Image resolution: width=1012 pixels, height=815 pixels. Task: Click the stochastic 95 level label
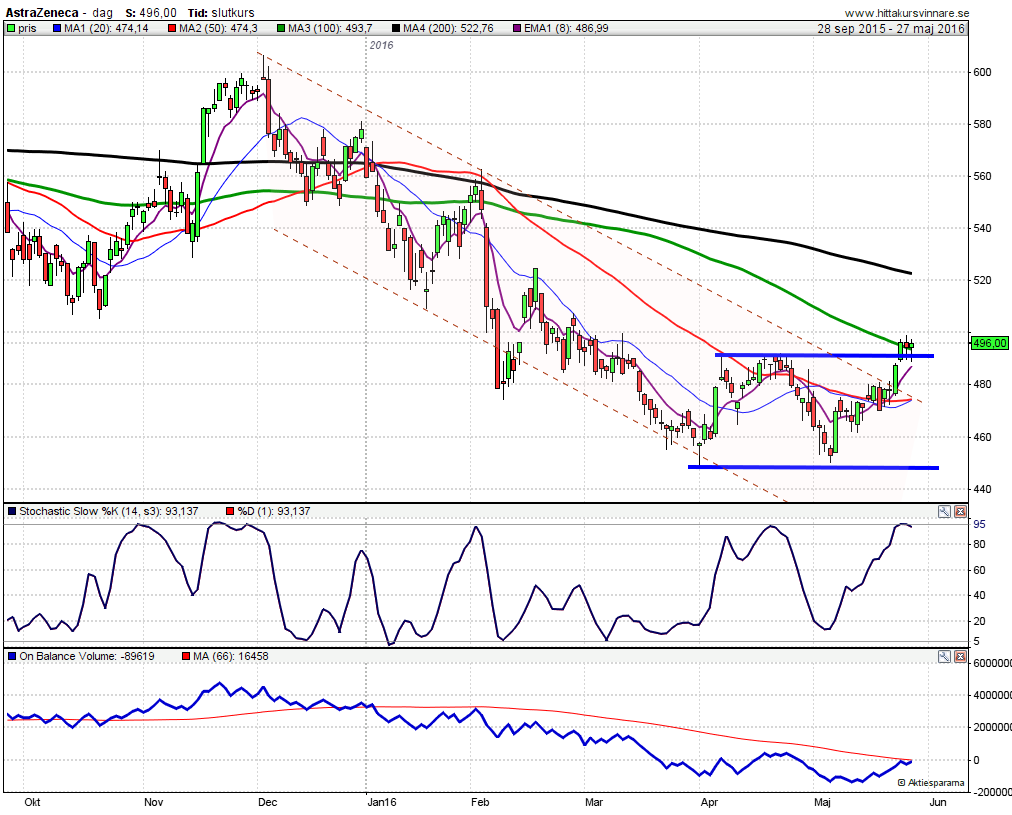pos(979,525)
